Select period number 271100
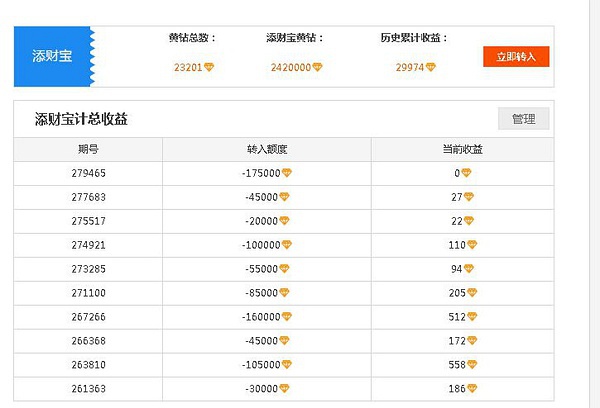The height and width of the screenshot is (408, 600). 88,293
